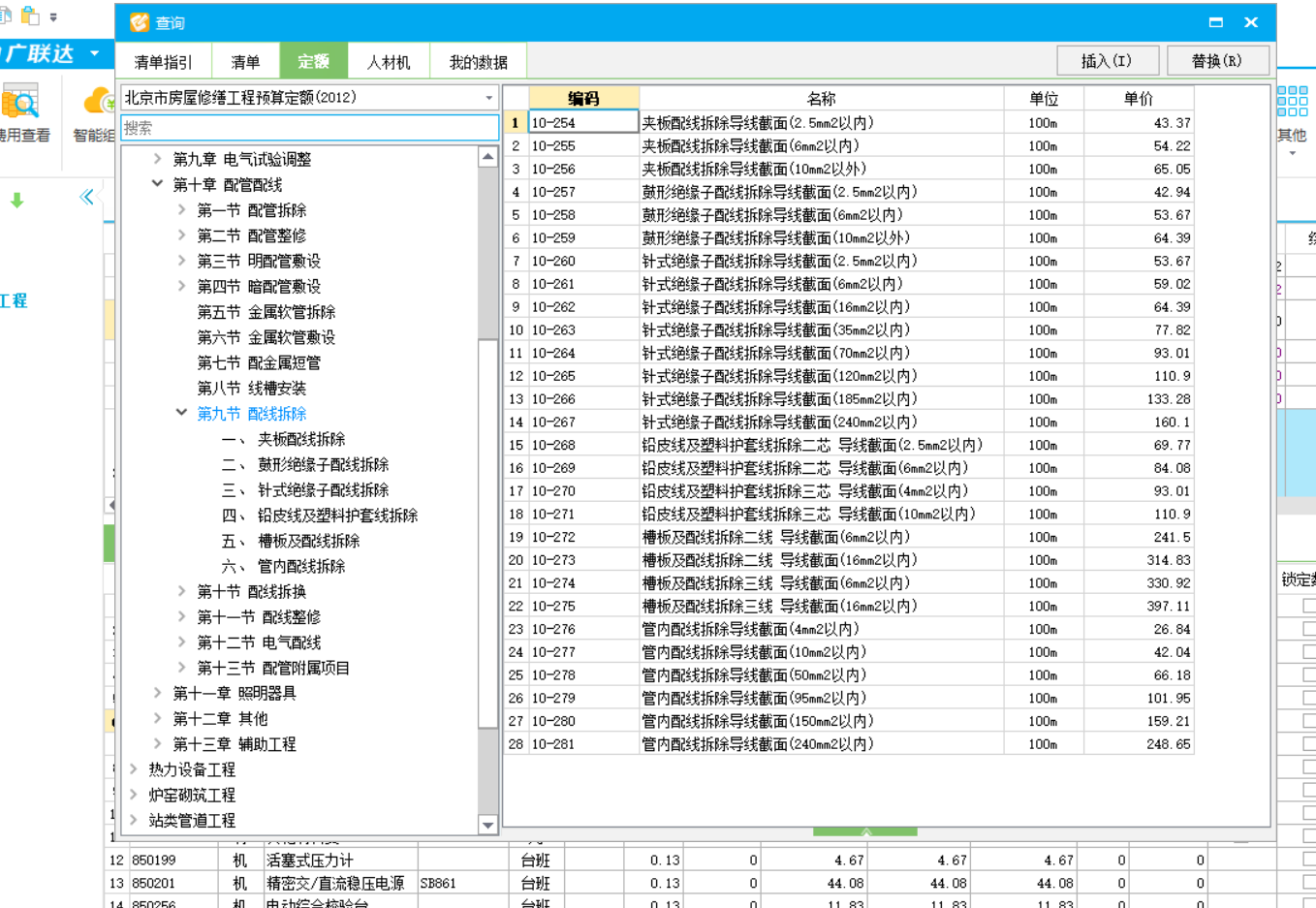Click the fee view magnifier icon
The width and height of the screenshot is (1316, 908).
pyautogui.click(x=19, y=102)
